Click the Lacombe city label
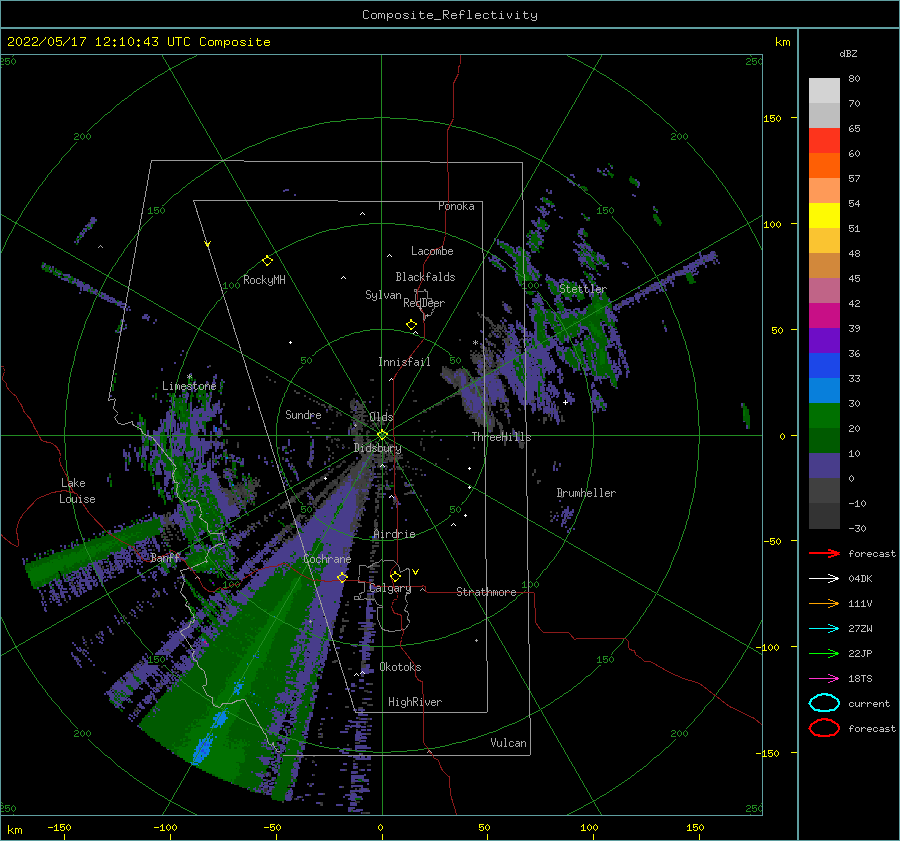900x841 pixels. tap(432, 251)
